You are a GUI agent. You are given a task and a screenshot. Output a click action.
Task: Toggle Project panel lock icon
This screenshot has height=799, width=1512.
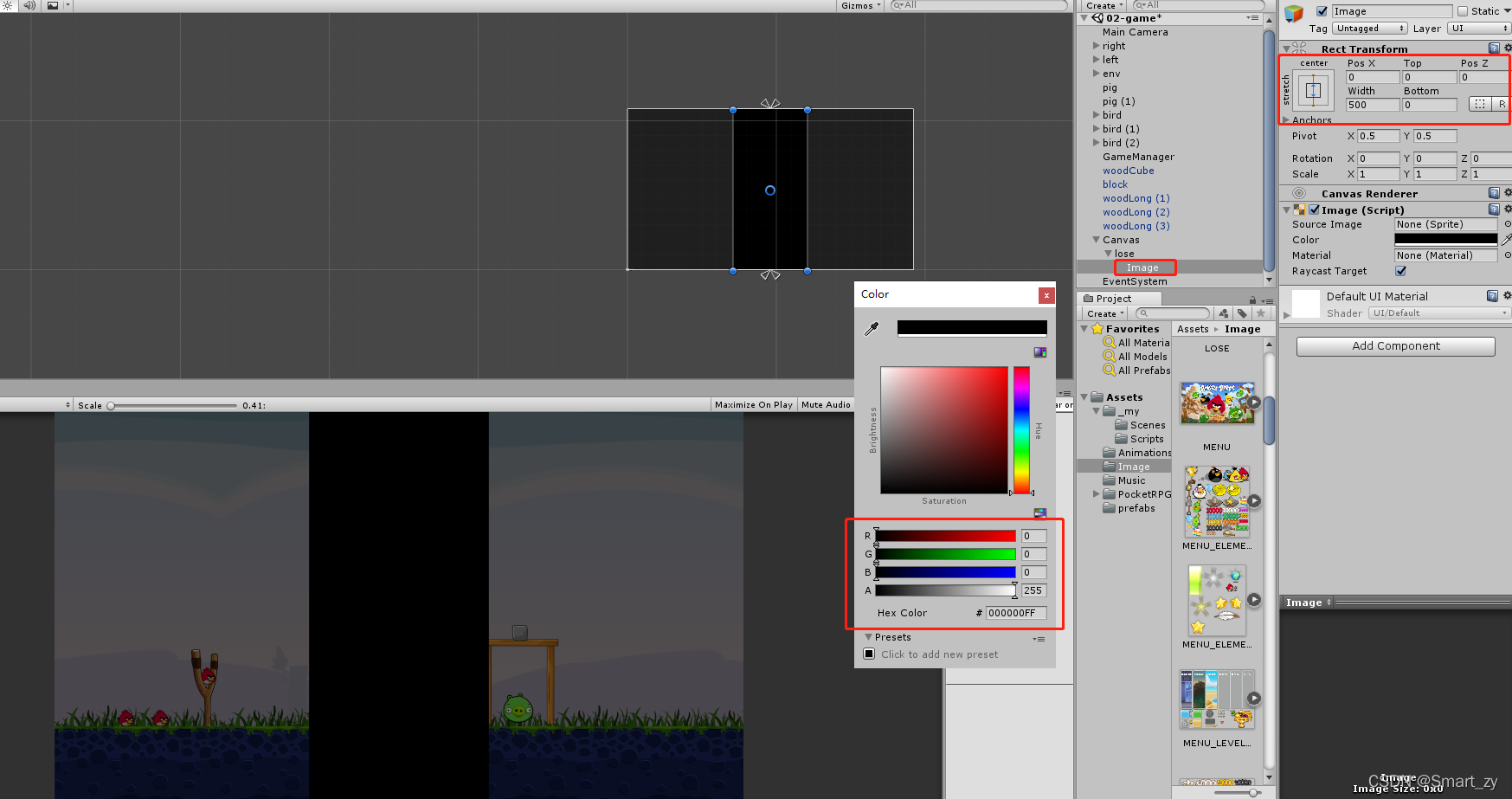coord(1252,300)
